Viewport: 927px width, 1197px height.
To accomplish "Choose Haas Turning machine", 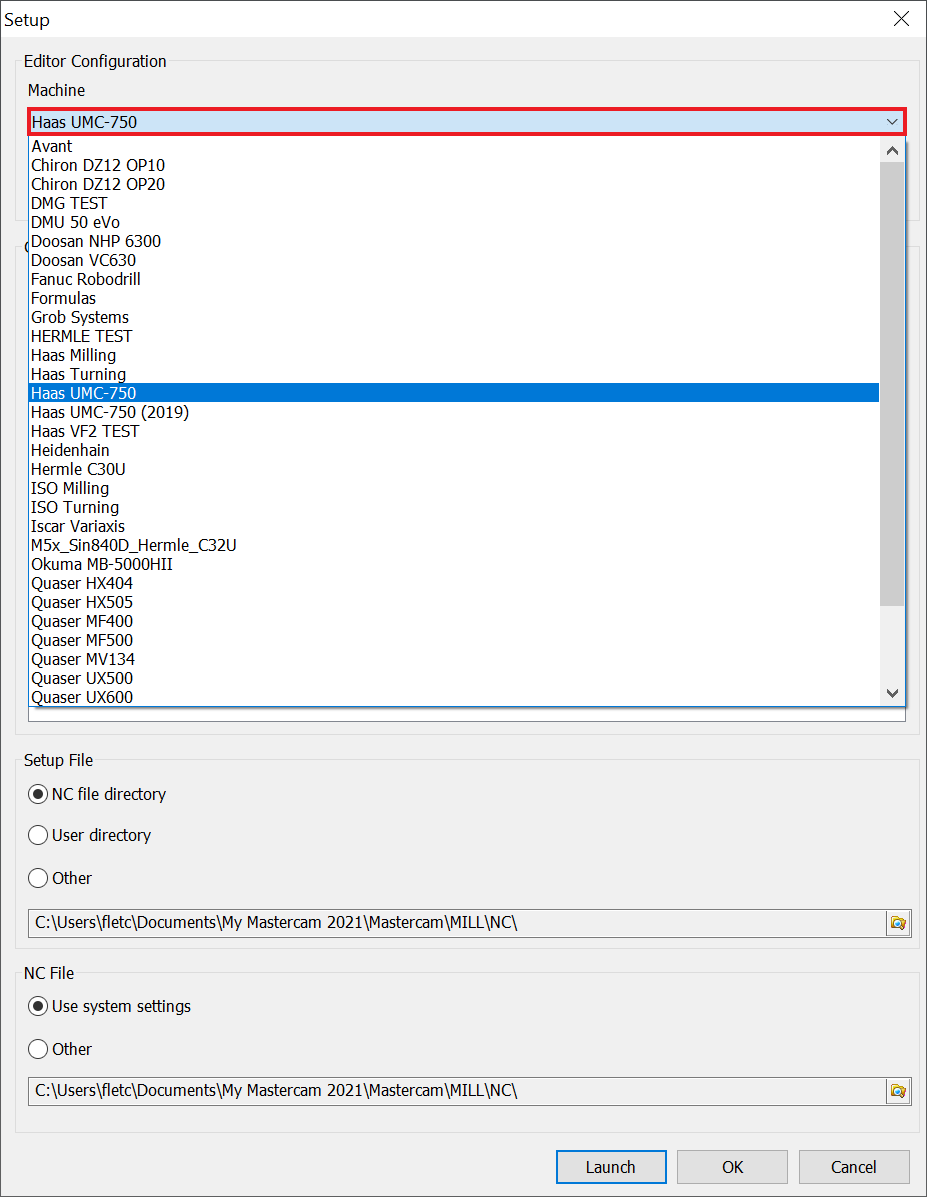I will pyautogui.click(x=454, y=374).
